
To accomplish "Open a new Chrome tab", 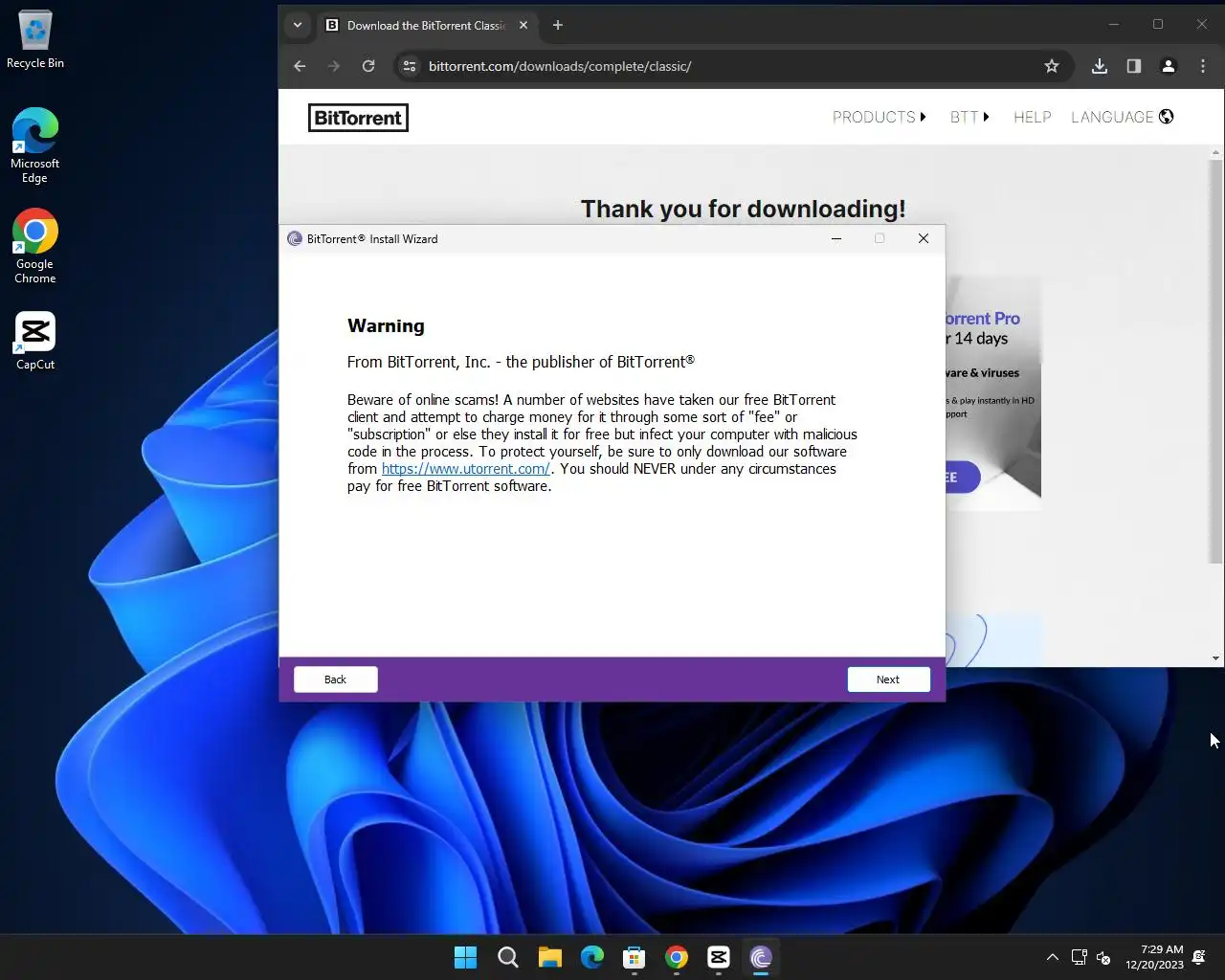I will (558, 26).
